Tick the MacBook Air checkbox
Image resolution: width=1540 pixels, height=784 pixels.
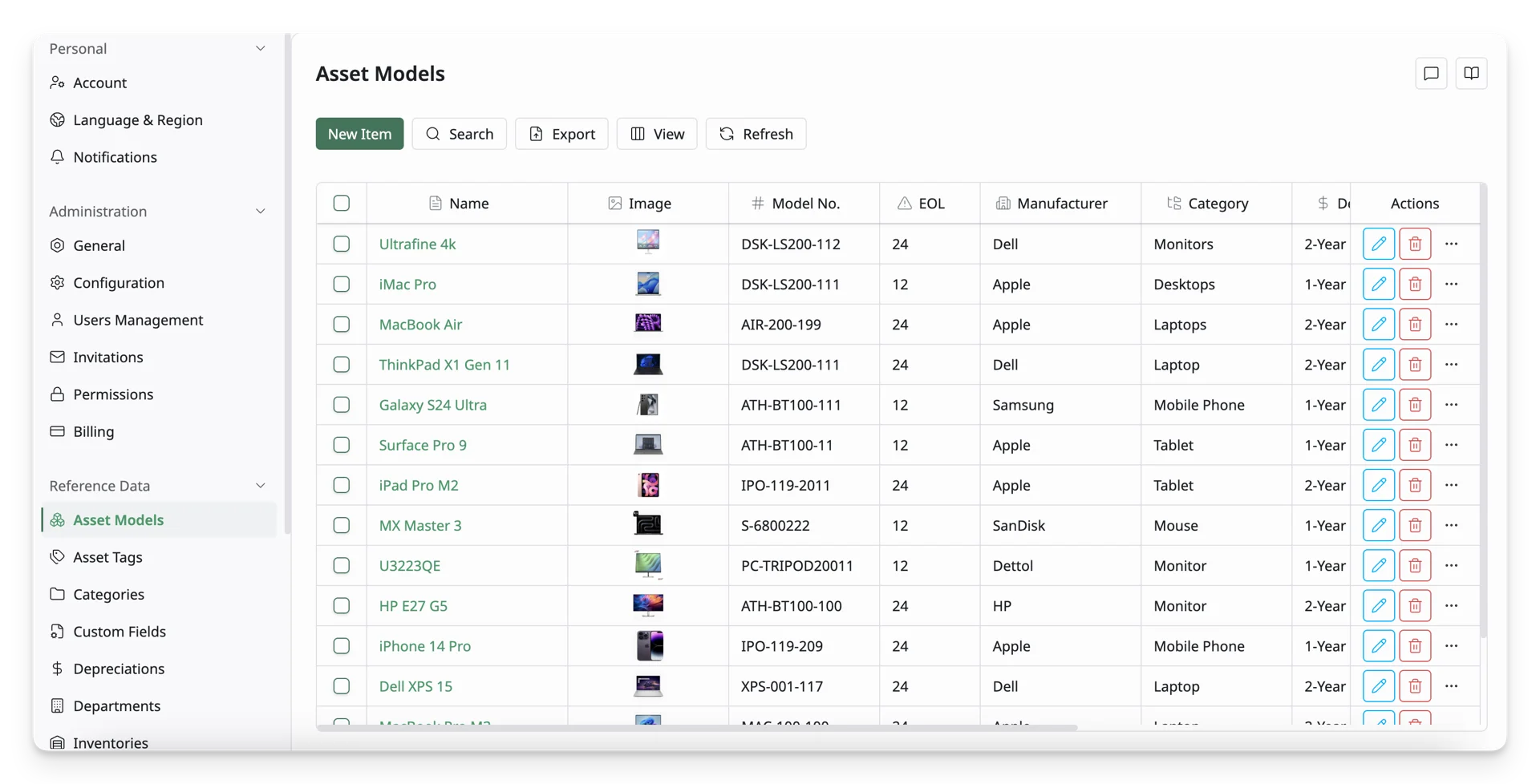pos(342,324)
